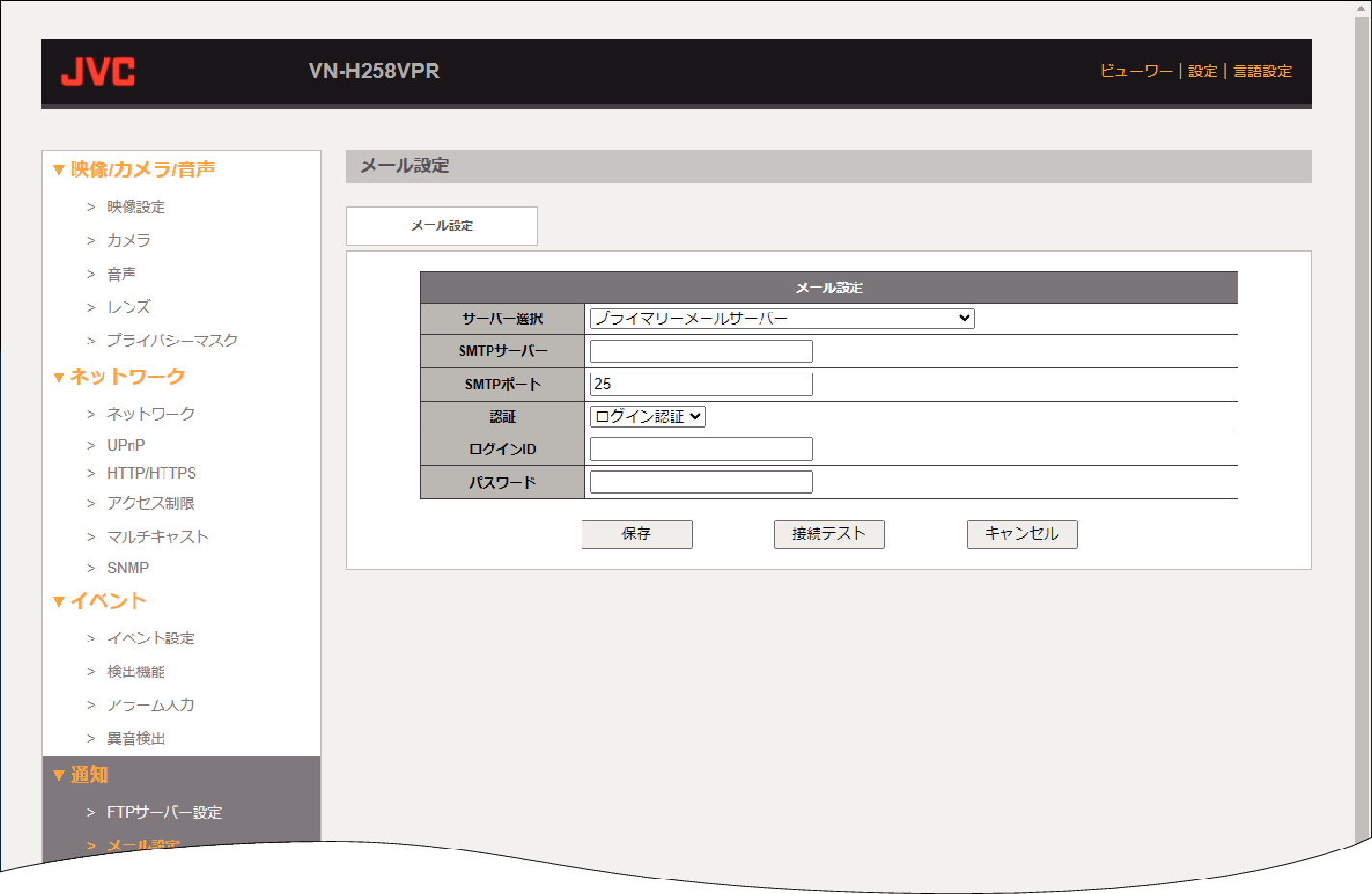Open プライバシーマスク in the sidebar
This screenshot has height=894, width=1372.
point(172,341)
